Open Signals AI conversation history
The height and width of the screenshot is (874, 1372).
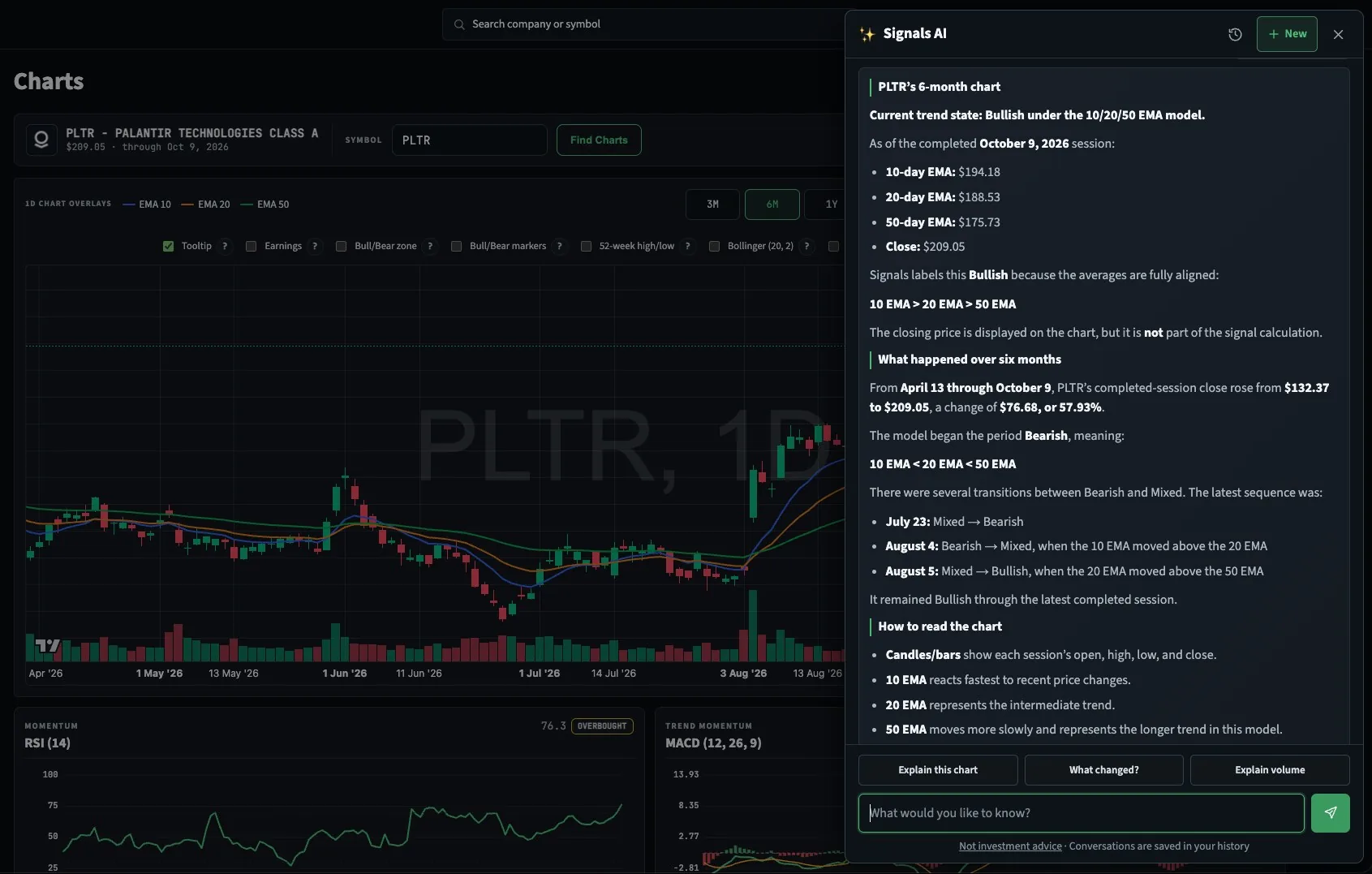[x=1235, y=34]
